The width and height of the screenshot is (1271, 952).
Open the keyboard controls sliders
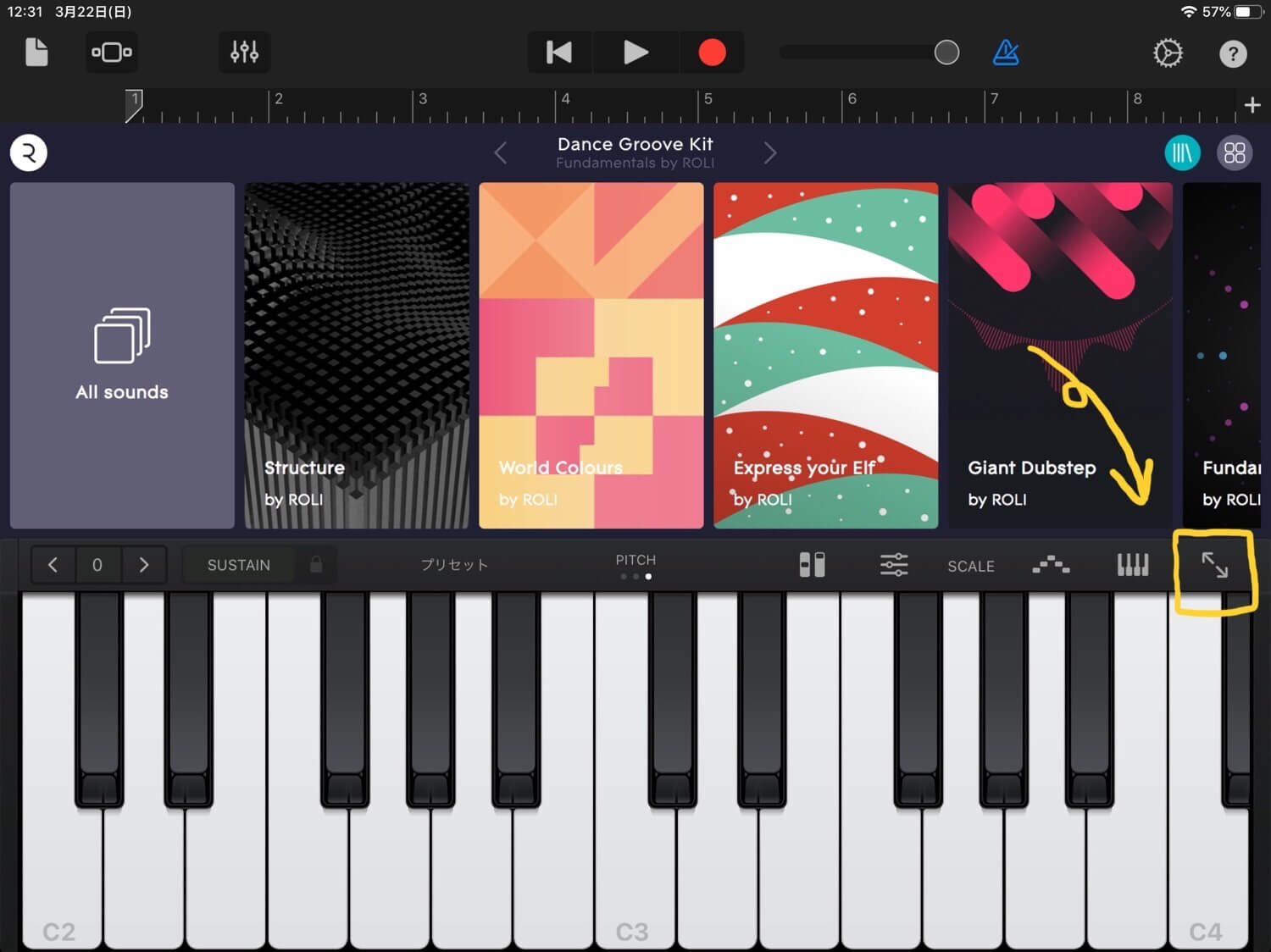894,565
